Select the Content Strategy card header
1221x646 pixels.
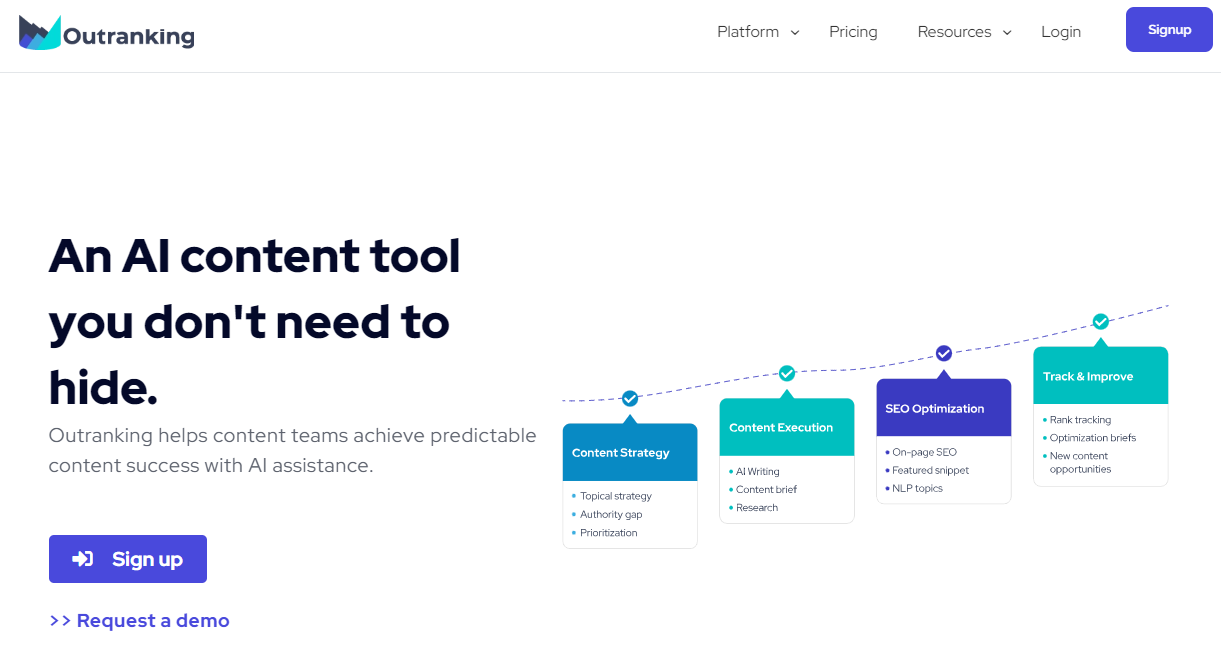point(630,452)
